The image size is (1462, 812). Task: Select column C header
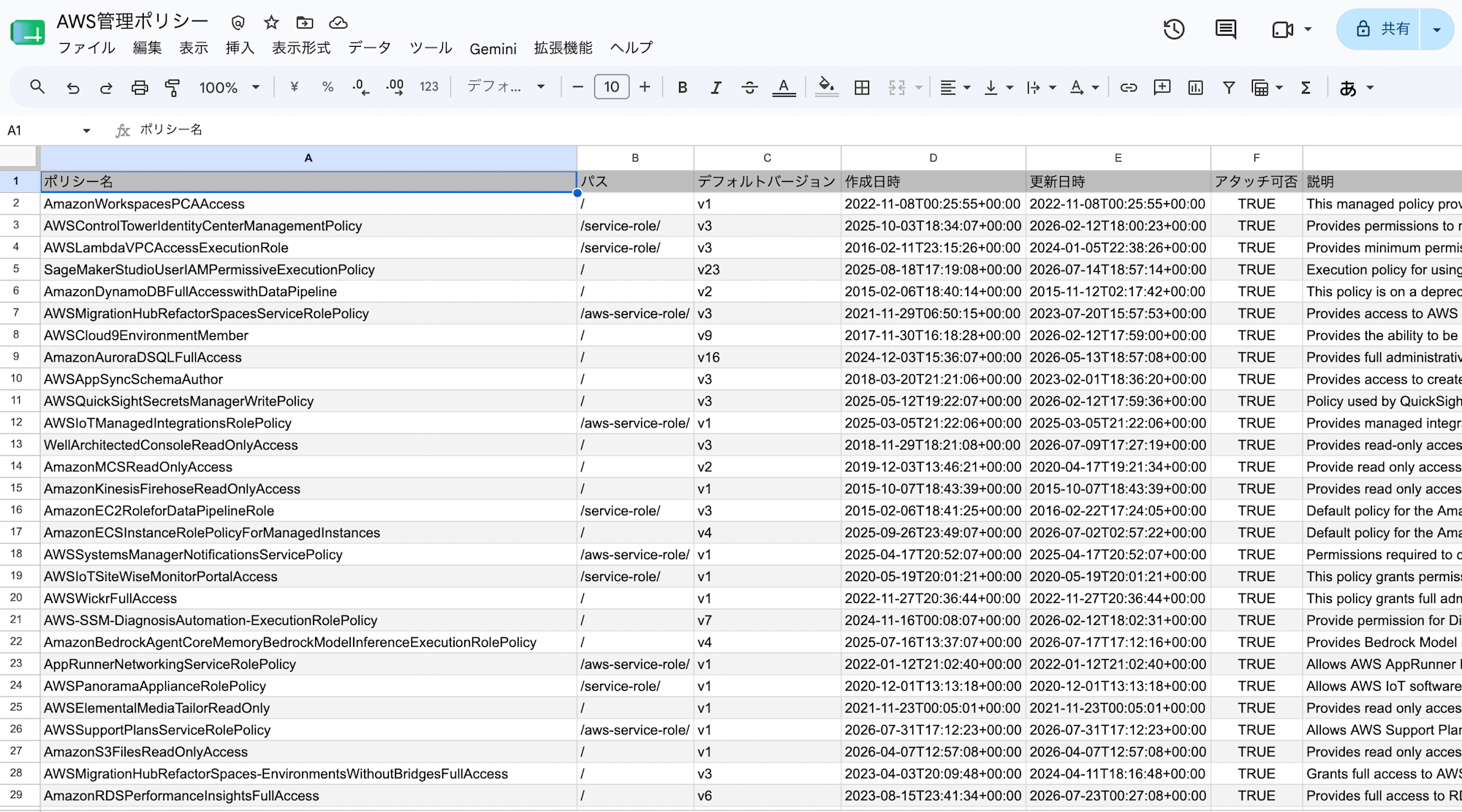pos(768,158)
